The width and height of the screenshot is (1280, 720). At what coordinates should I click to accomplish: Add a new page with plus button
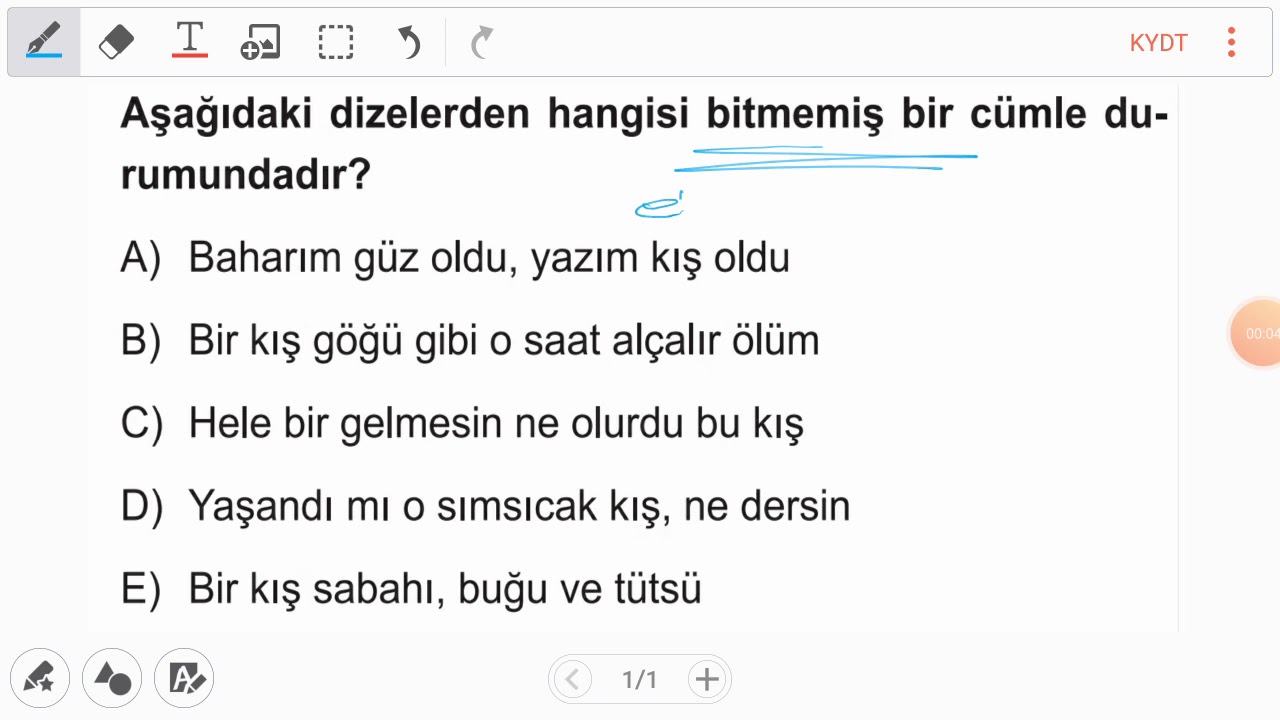pos(706,680)
